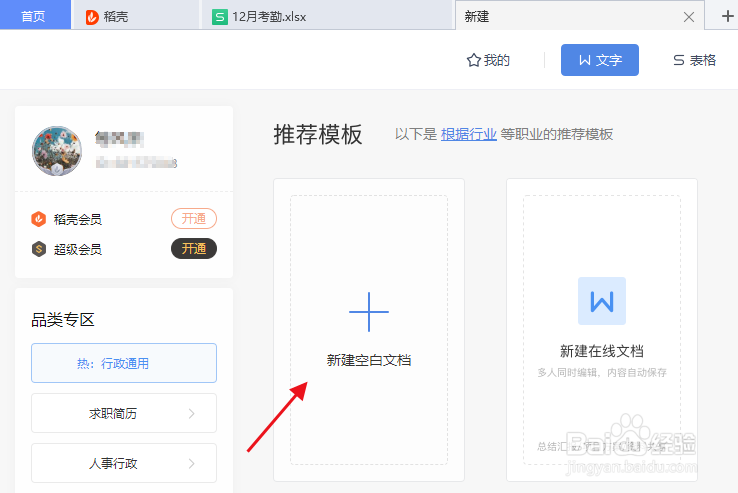The width and height of the screenshot is (738, 493).
Task: Close the 新建 tab
Action: click(689, 17)
